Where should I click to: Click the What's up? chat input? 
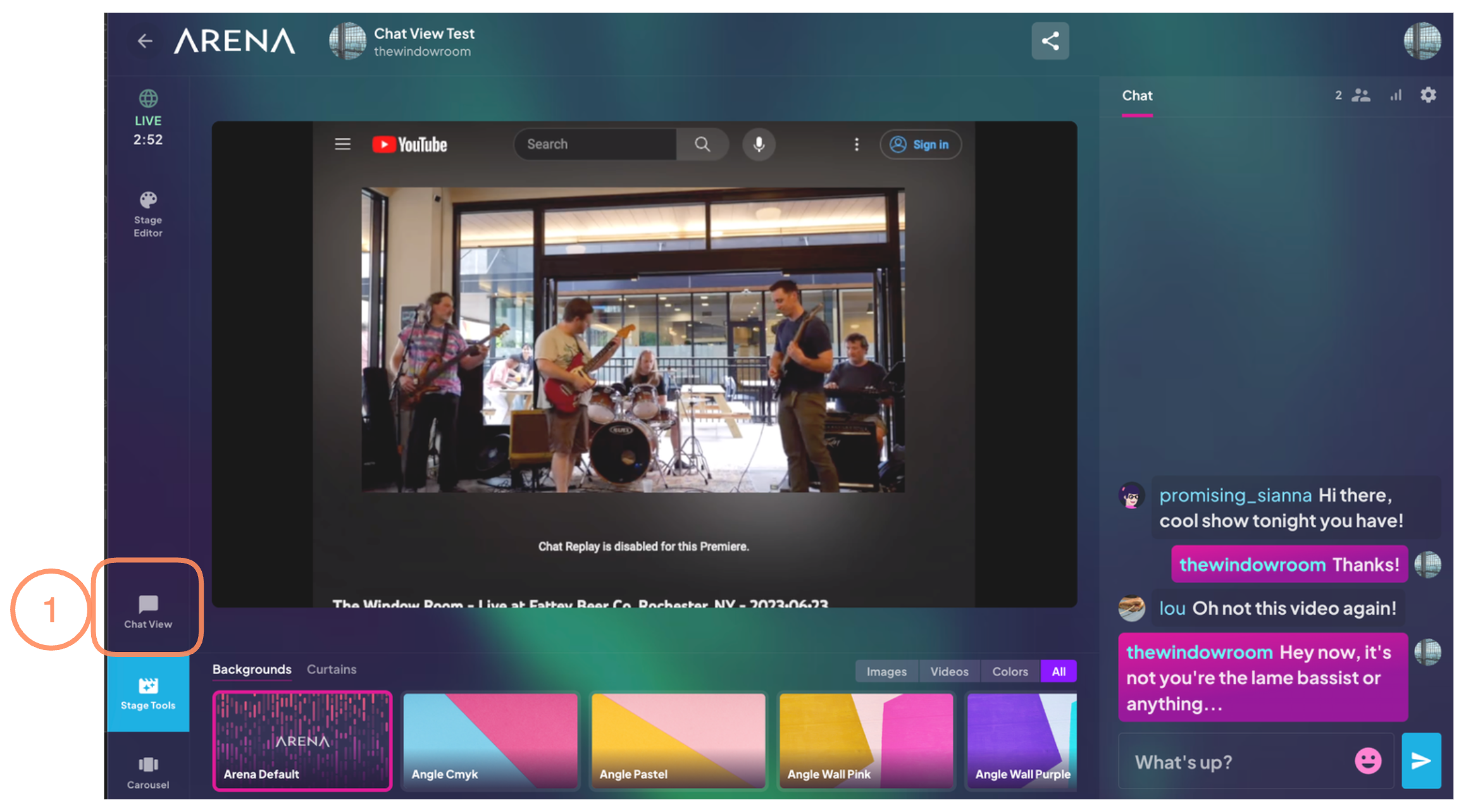[x=1234, y=762]
